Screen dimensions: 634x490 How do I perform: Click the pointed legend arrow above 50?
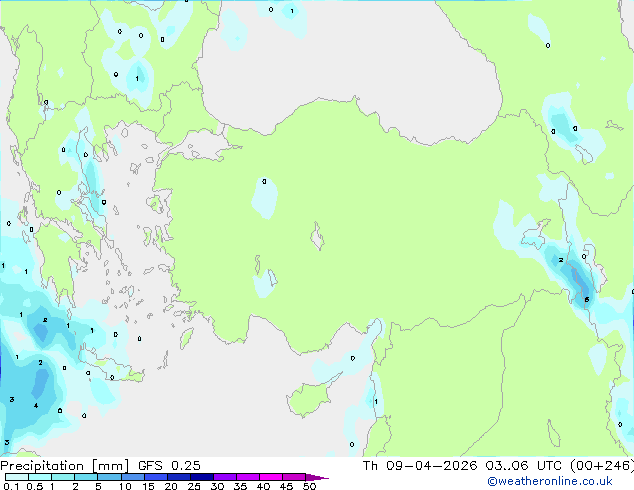coord(317,477)
